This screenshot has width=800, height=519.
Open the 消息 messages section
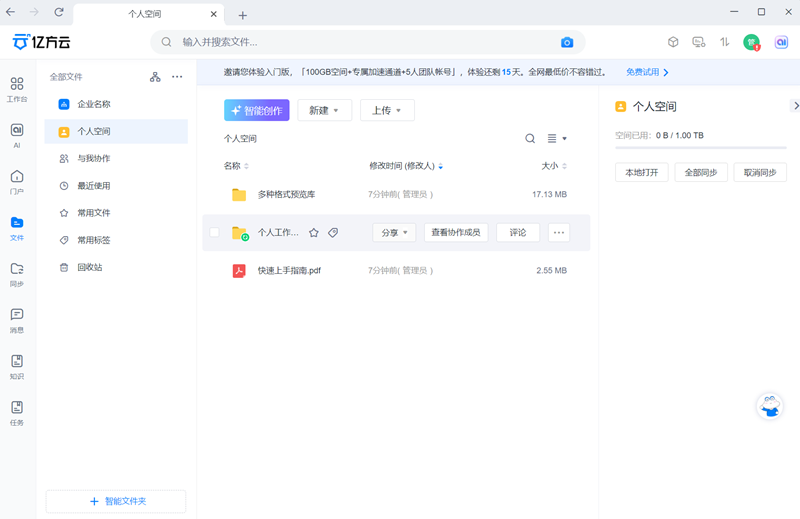click(17, 320)
